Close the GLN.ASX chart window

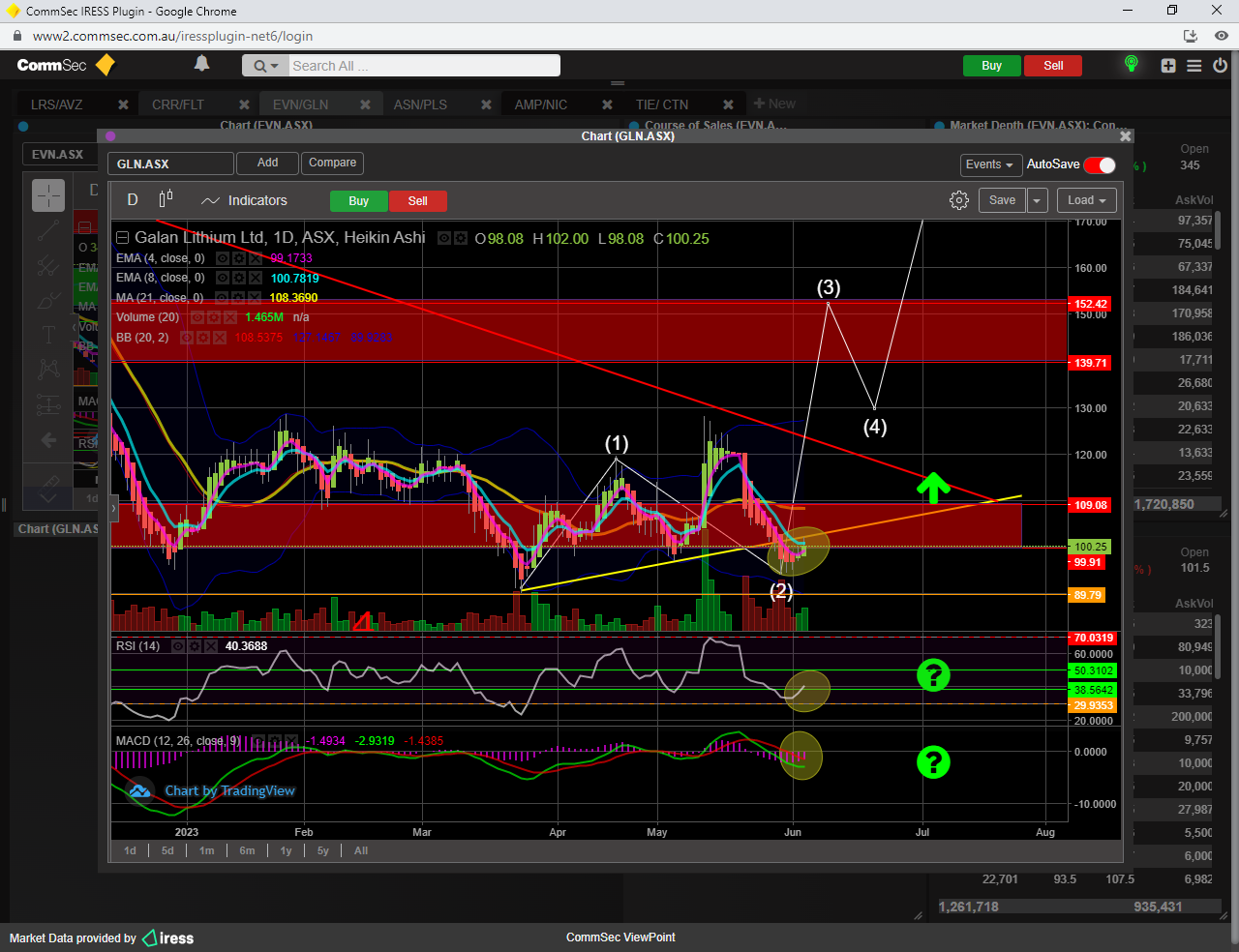coord(1125,136)
